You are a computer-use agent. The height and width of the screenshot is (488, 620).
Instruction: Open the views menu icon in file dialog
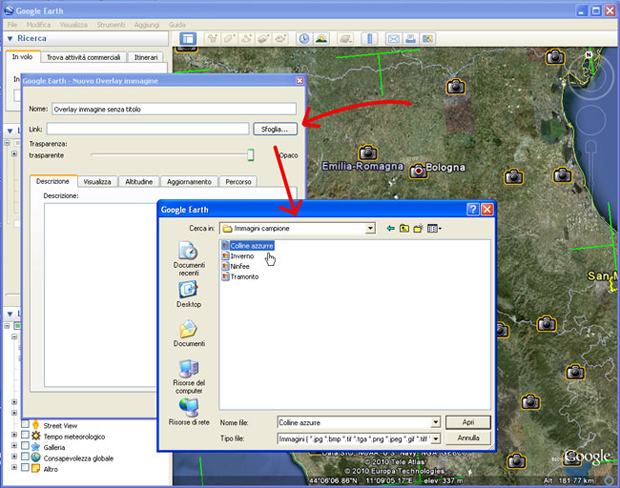pyautogui.click(x=434, y=228)
